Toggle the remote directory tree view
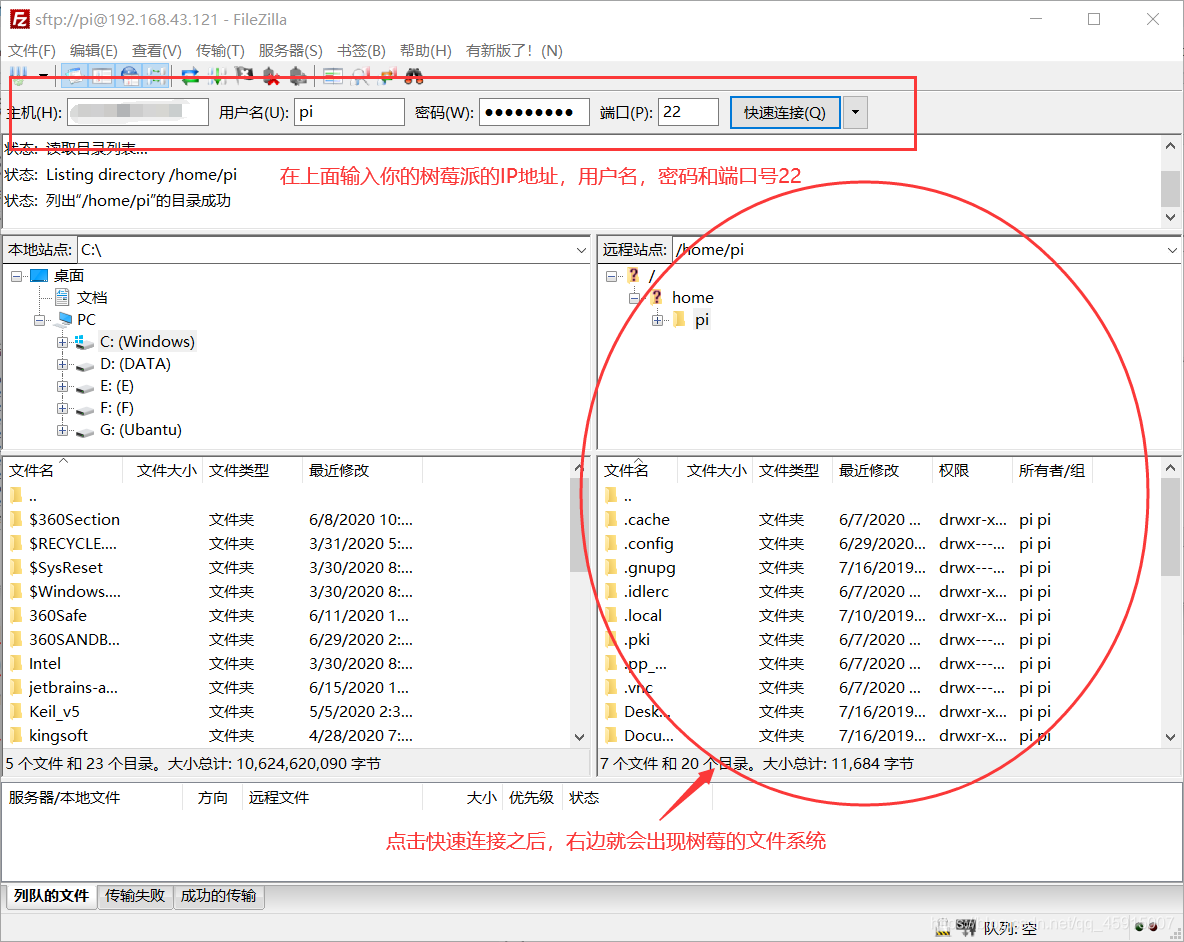The height and width of the screenshot is (942, 1184). click(x=130, y=75)
